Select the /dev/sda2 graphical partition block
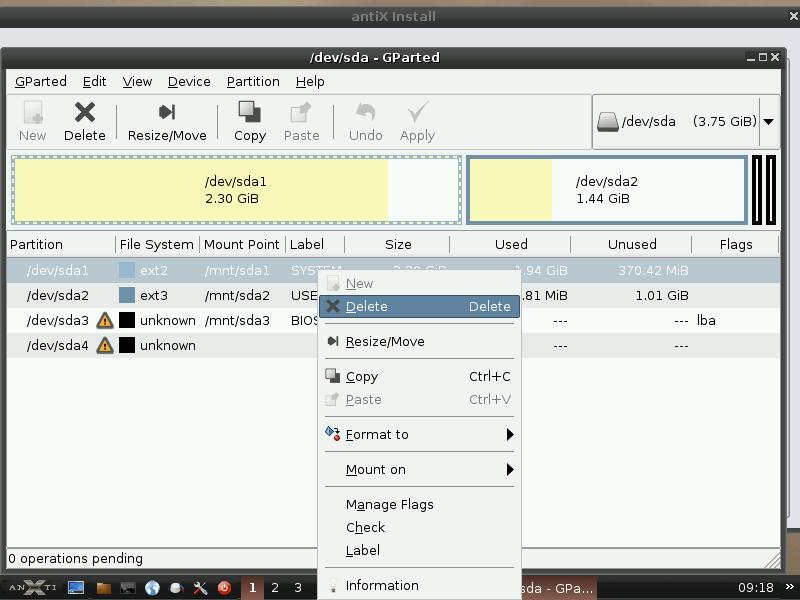The width and height of the screenshot is (800, 600). 607,190
